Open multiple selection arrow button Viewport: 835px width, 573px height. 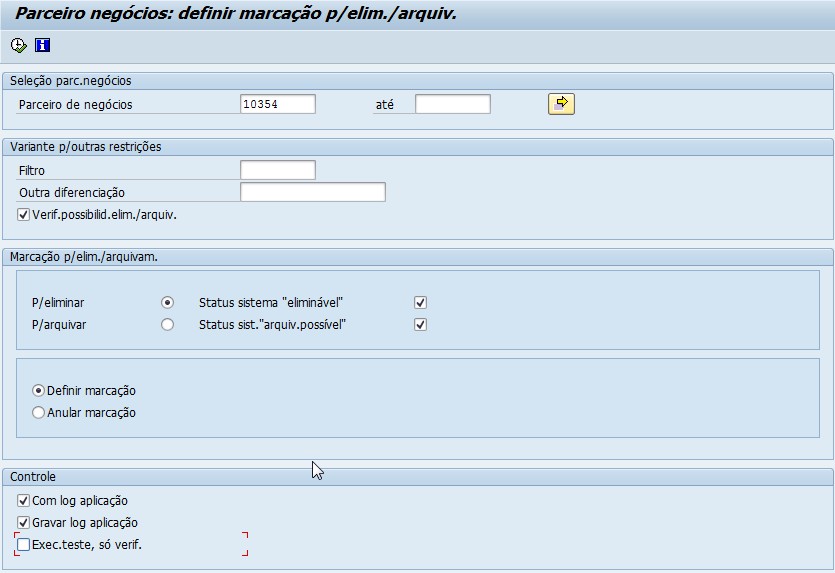click(561, 104)
